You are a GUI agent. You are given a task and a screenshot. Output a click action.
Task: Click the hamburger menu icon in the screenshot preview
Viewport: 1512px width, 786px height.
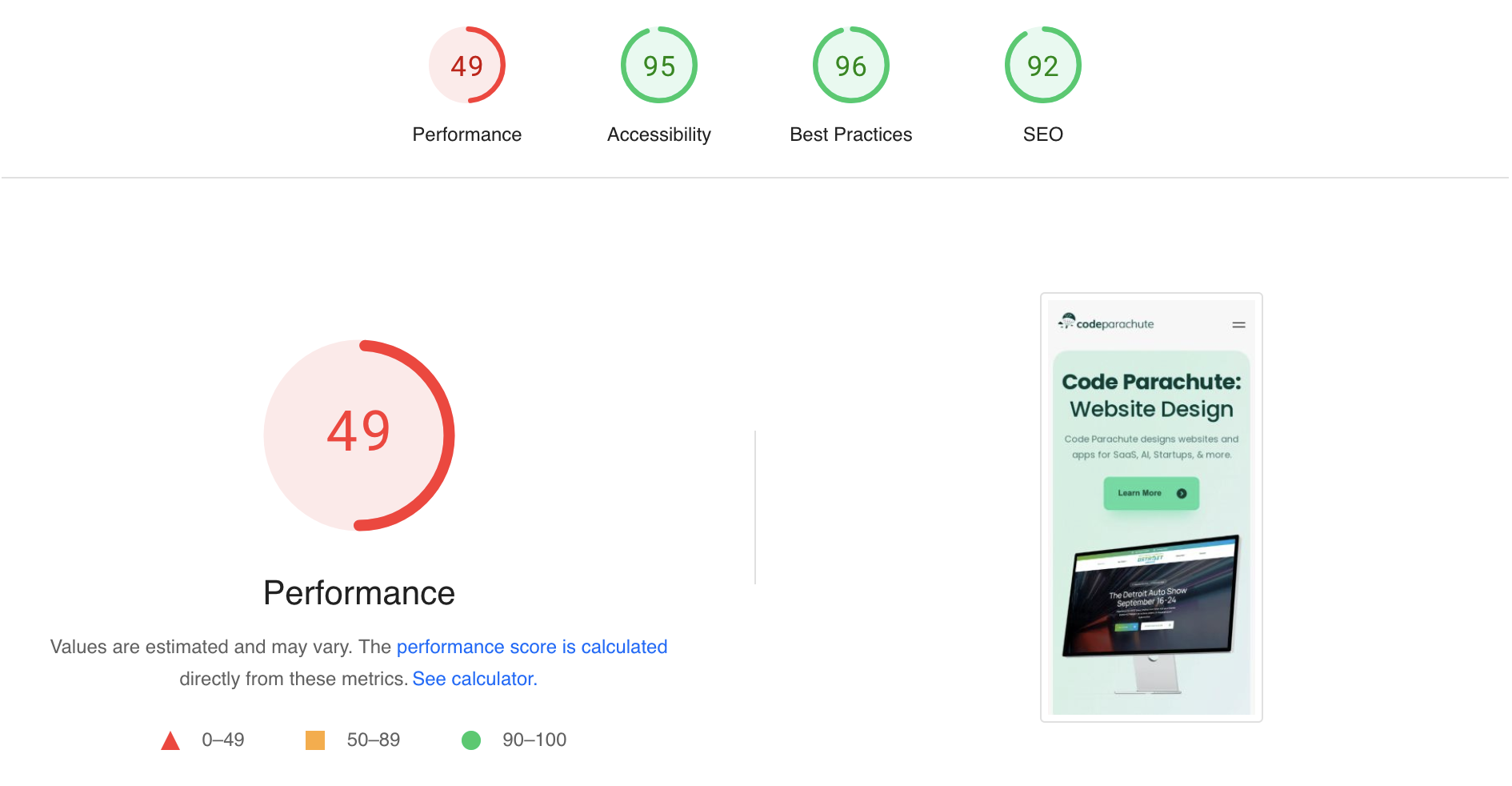[x=1238, y=325]
